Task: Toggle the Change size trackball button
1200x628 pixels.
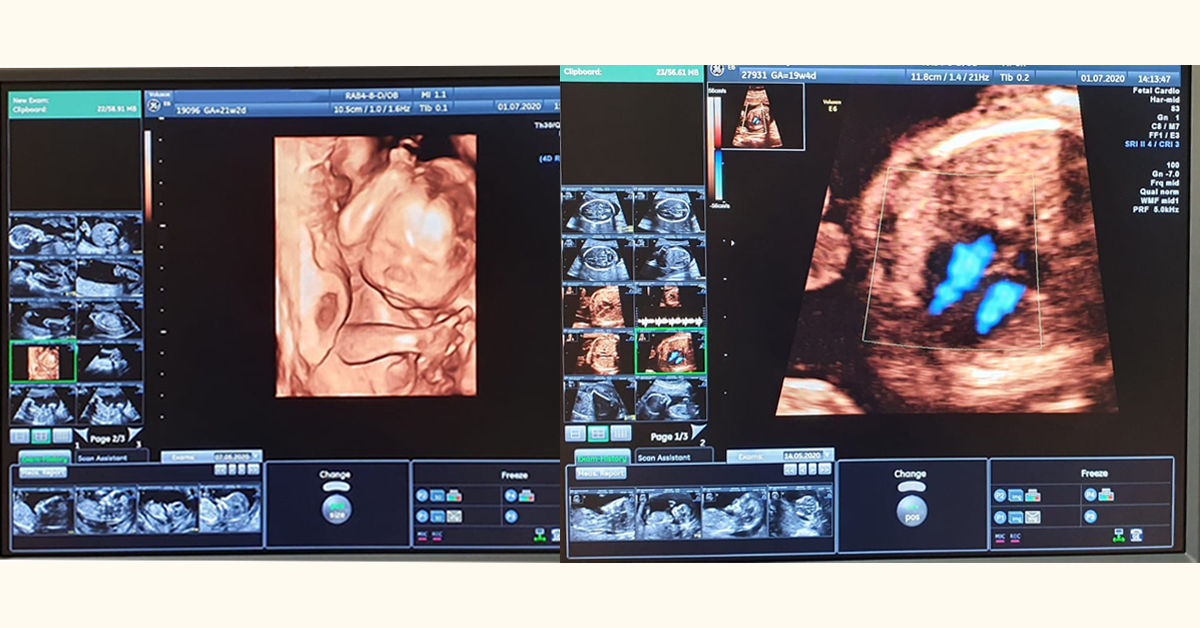Action: (335, 508)
